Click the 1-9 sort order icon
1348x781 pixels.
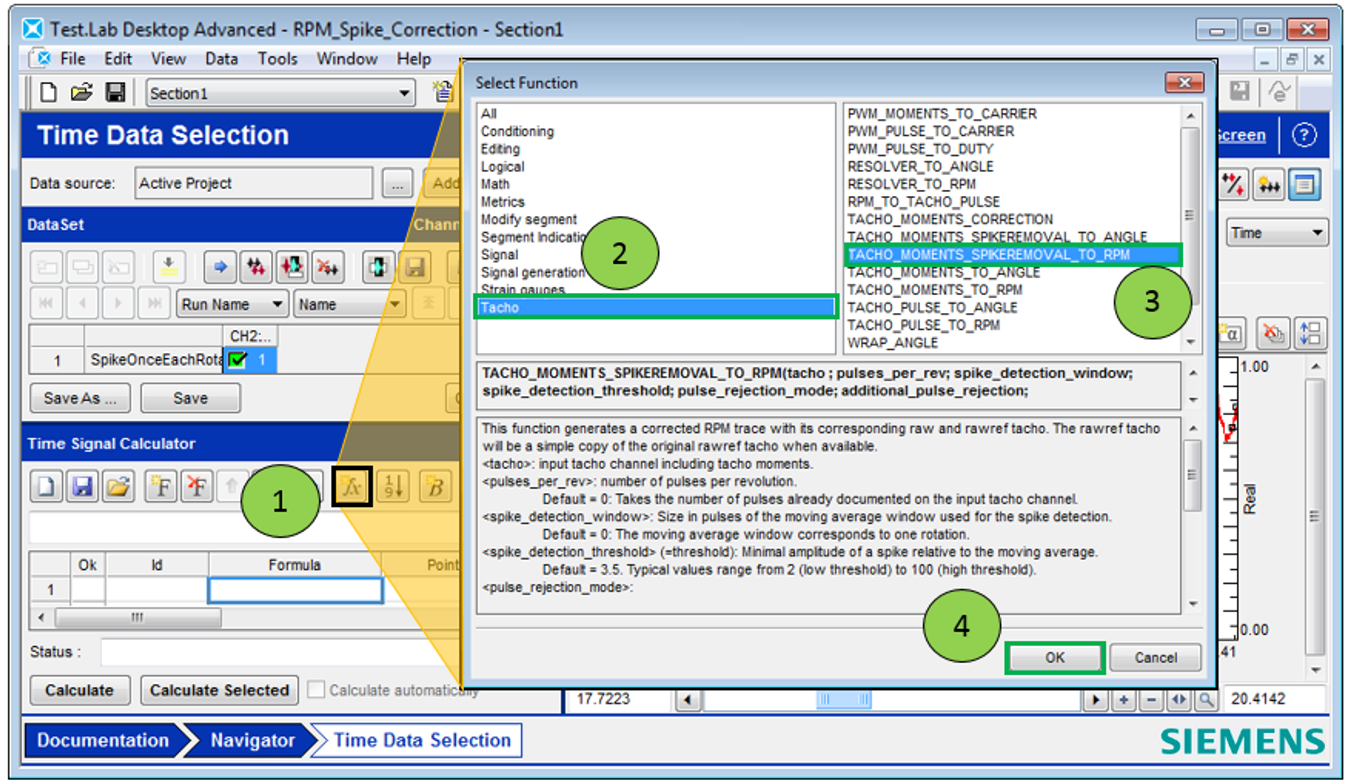393,486
